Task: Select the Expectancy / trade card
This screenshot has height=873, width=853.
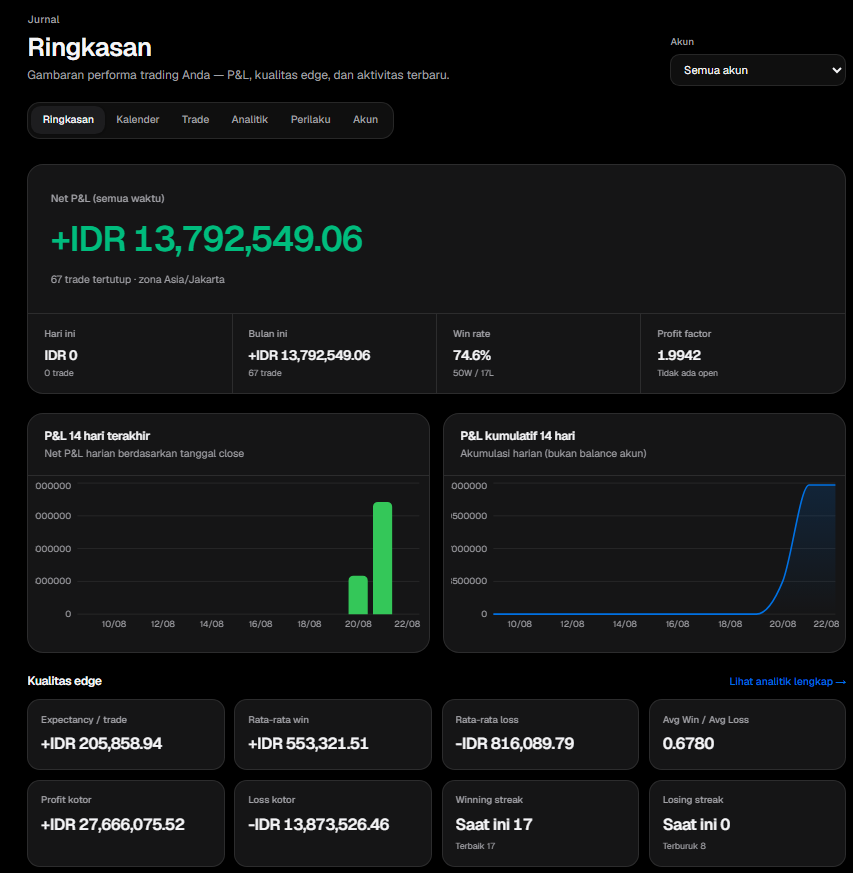Action: 126,734
